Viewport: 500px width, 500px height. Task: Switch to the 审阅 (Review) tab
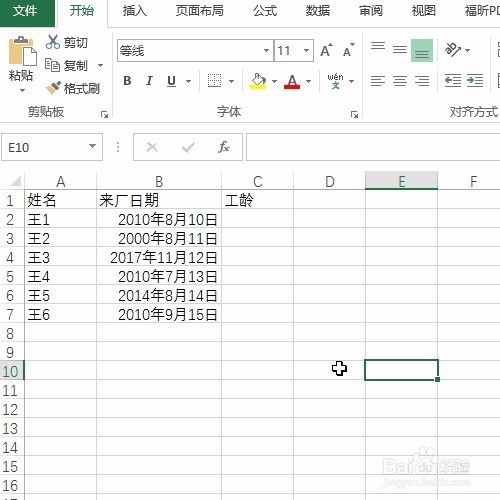click(371, 11)
